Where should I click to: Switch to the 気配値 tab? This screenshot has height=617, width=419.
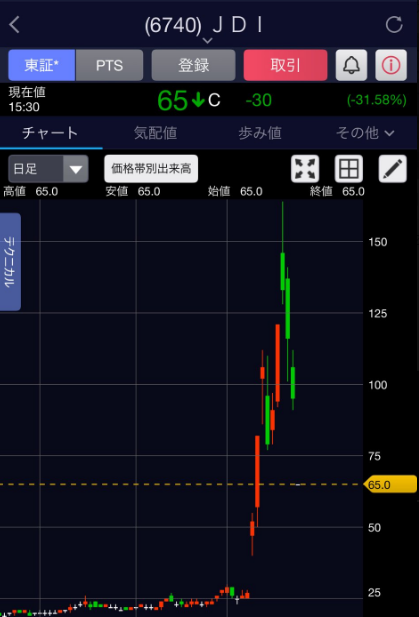pos(155,133)
